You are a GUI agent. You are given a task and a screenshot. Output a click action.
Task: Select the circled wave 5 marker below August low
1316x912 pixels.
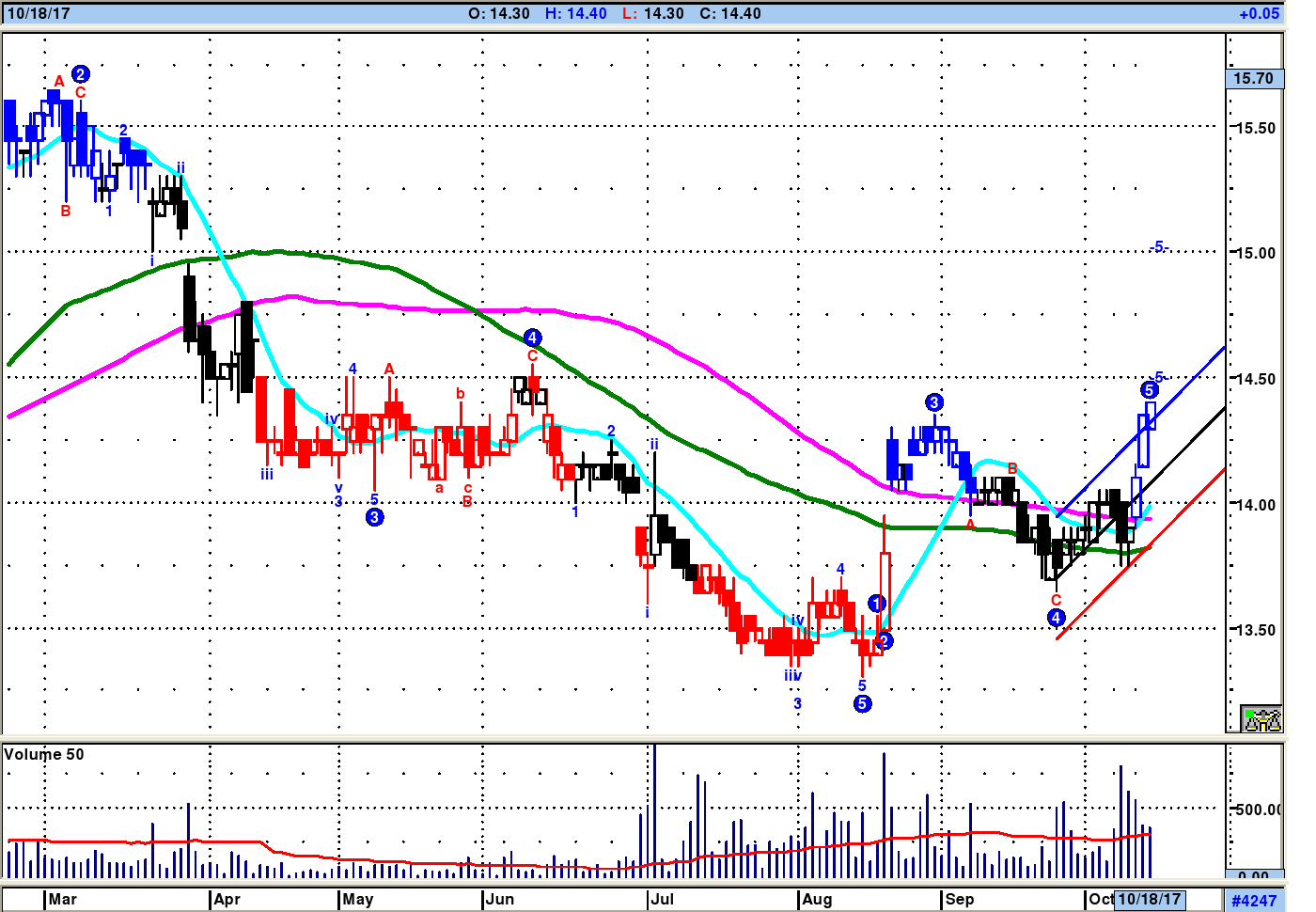[x=862, y=703]
